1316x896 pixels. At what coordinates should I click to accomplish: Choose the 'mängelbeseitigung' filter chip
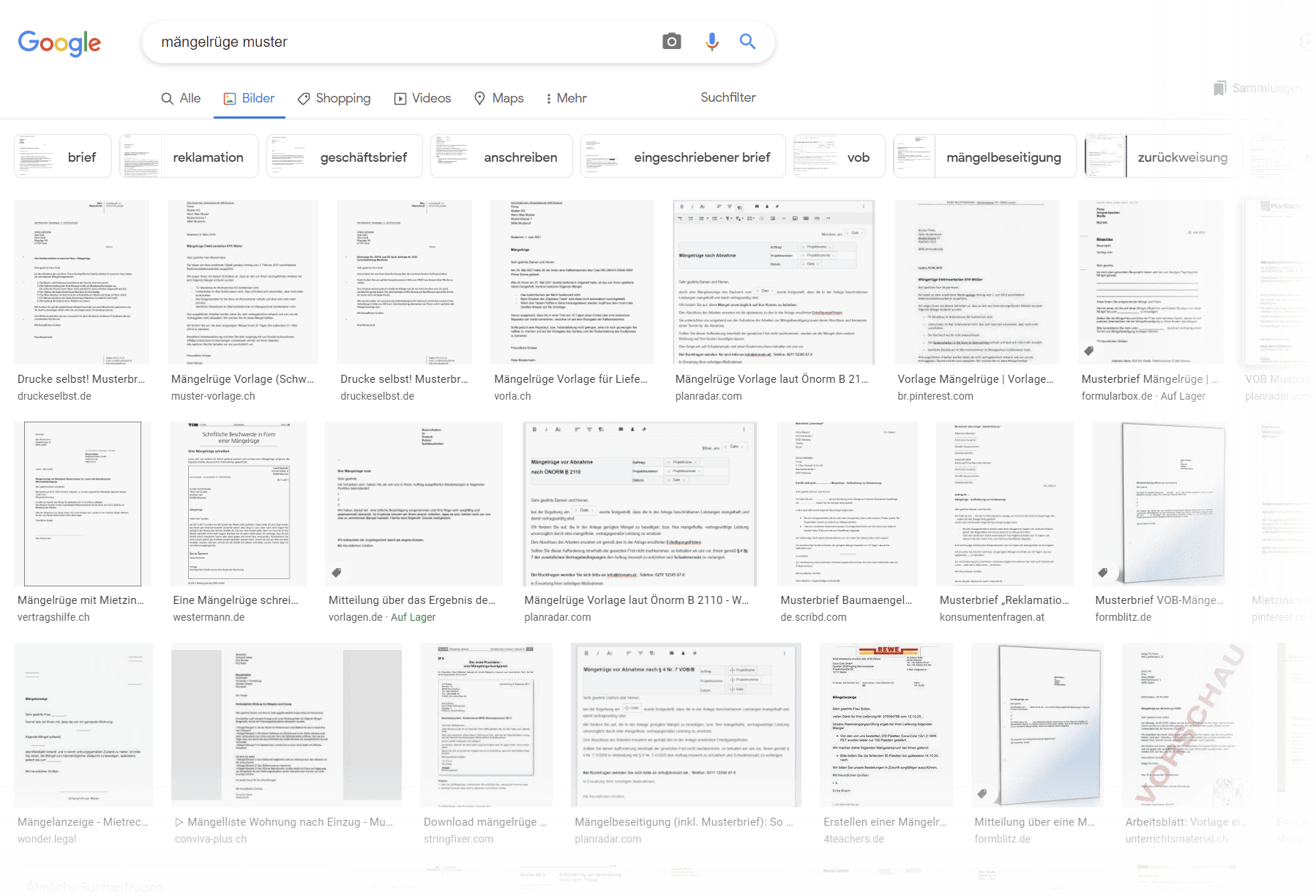(x=984, y=156)
